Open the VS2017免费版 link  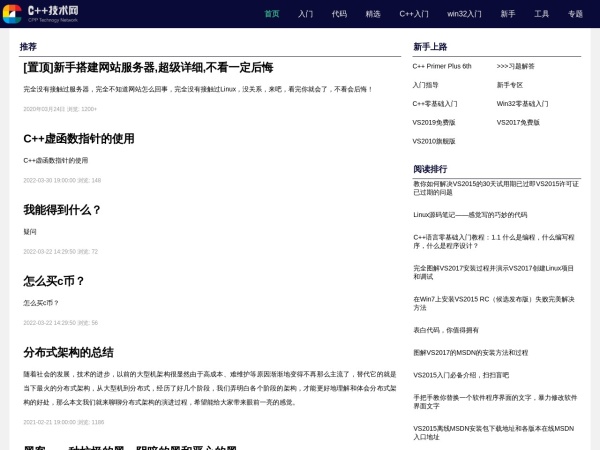(518, 122)
